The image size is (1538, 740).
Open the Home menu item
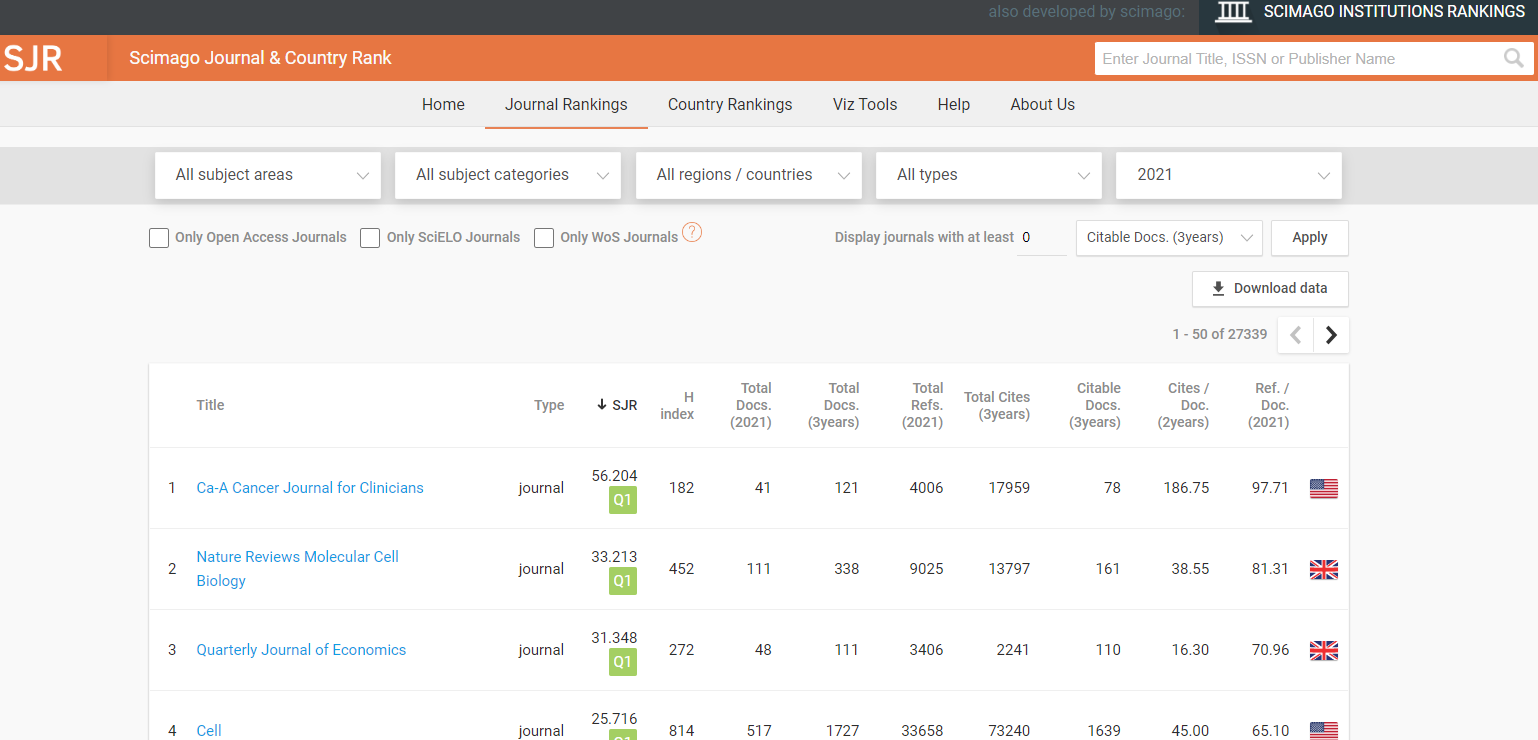443,104
